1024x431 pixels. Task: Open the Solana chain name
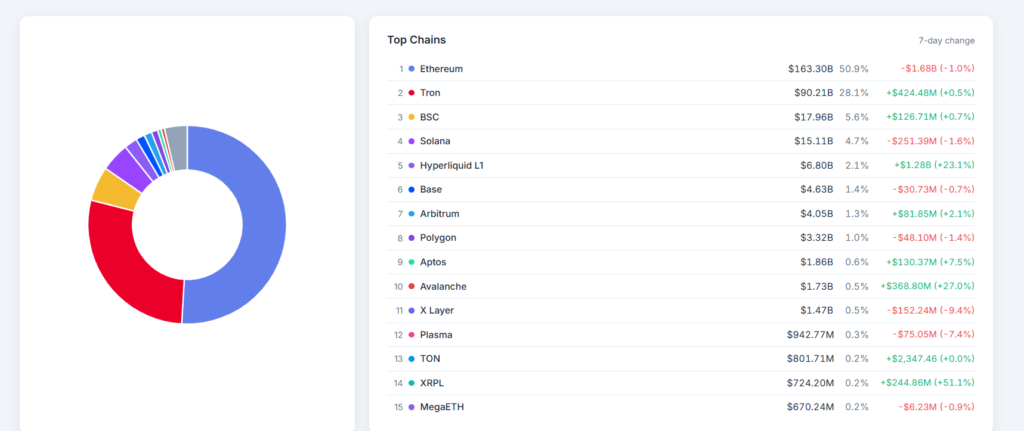(x=435, y=141)
